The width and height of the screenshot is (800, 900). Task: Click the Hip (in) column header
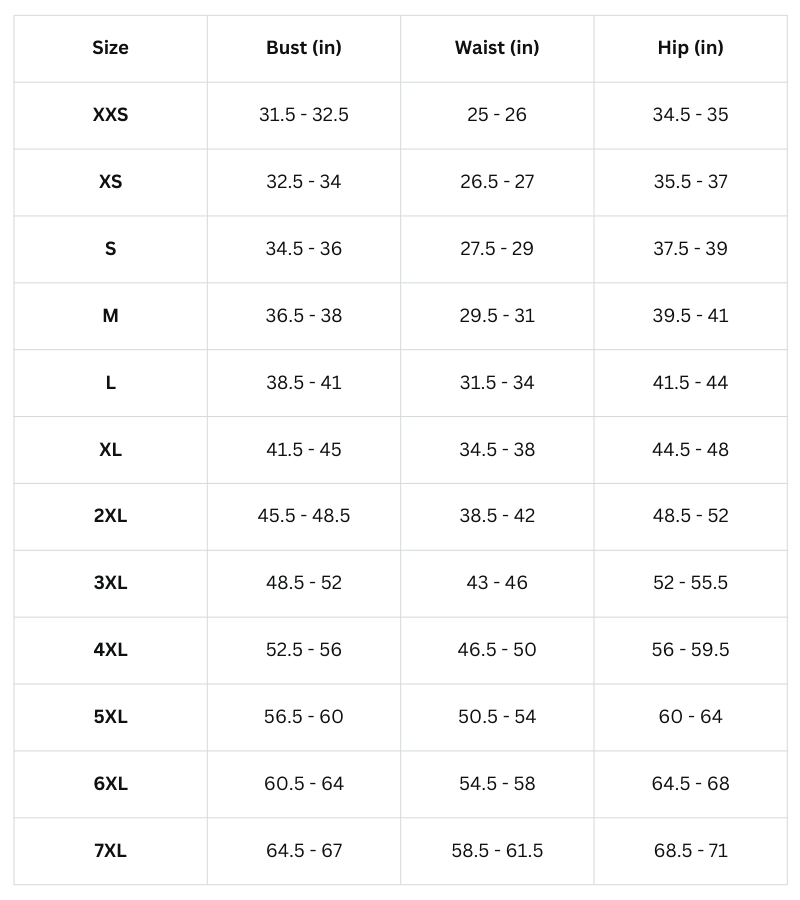coord(690,47)
